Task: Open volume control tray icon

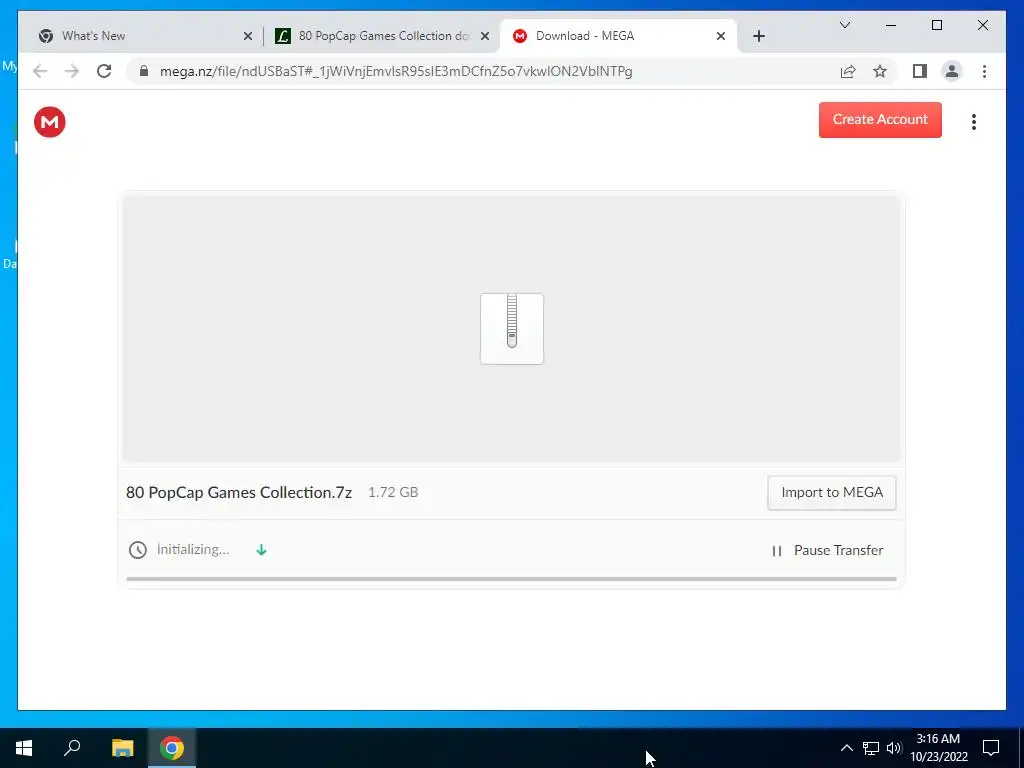Action: click(x=894, y=748)
